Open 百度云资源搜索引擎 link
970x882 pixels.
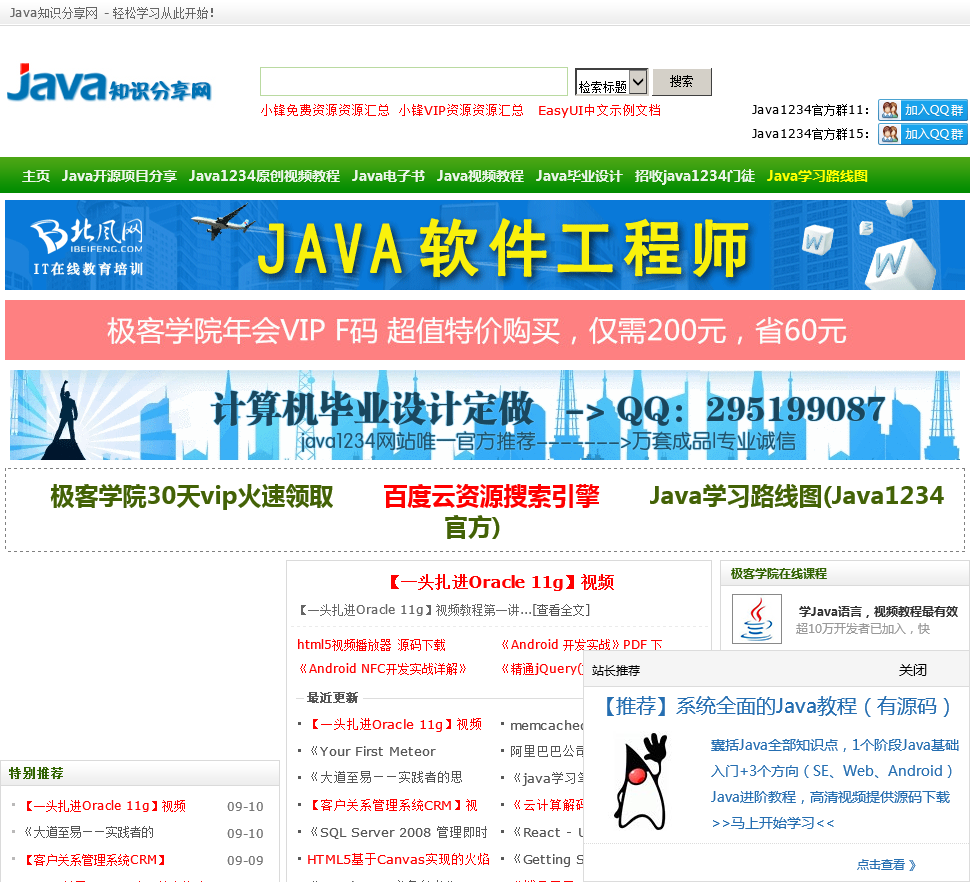pyautogui.click(x=492, y=496)
